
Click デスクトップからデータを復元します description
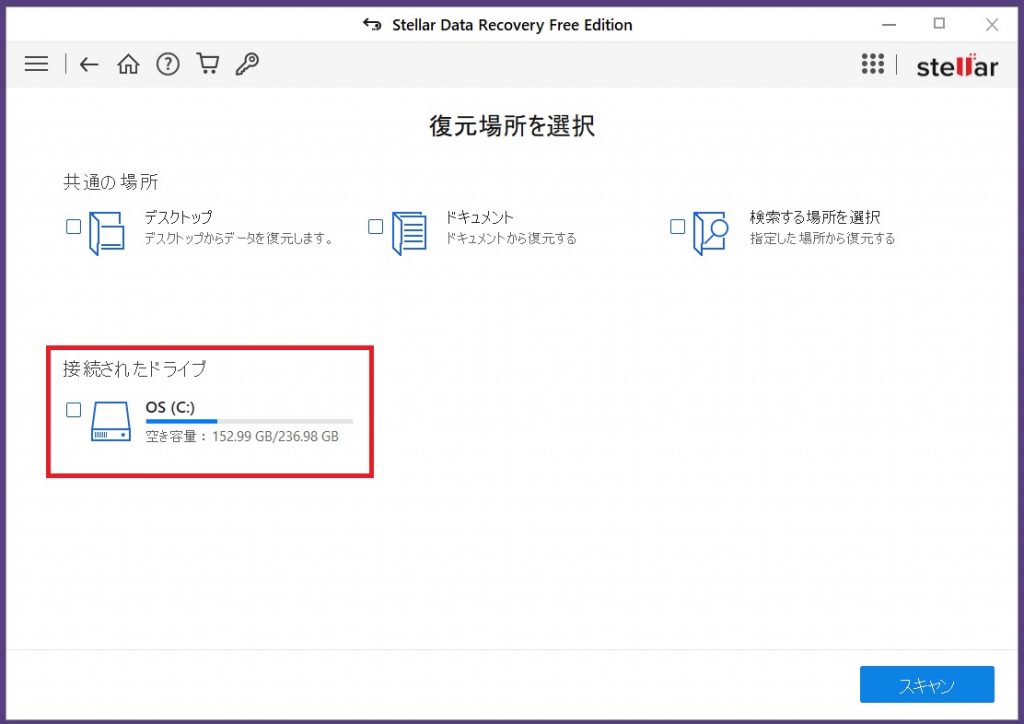[x=239, y=238]
